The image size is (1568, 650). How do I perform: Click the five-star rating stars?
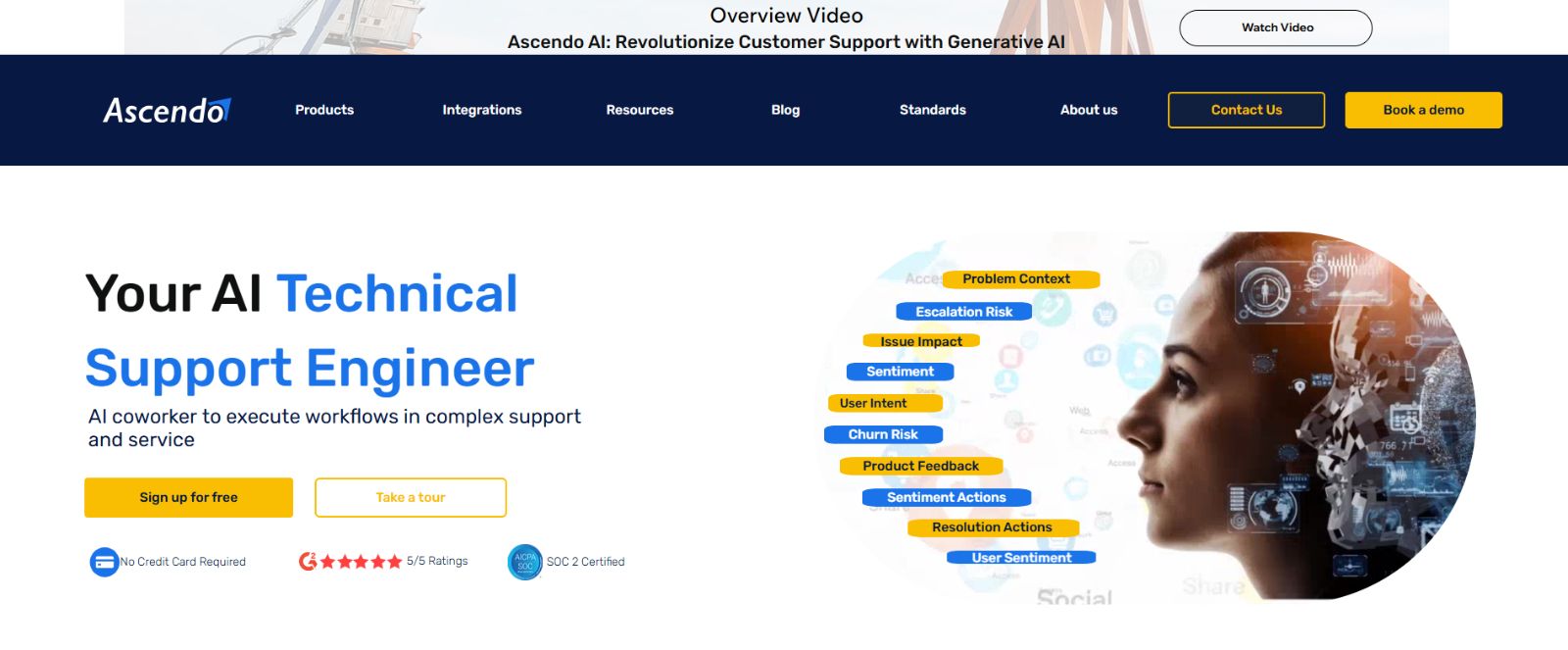pos(361,562)
